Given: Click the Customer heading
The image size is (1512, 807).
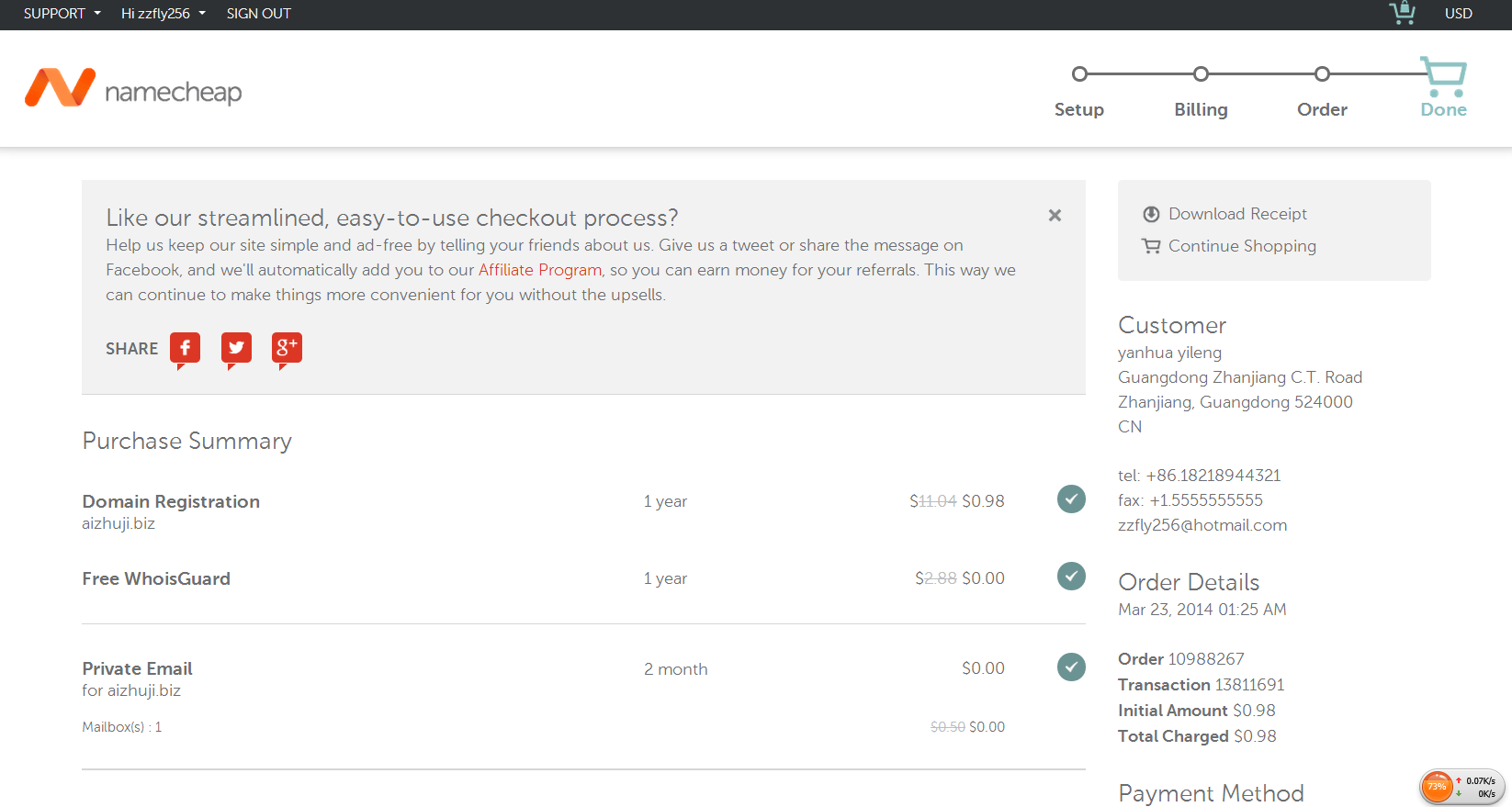Looking at the screenshot, I should coord(1172,325).
